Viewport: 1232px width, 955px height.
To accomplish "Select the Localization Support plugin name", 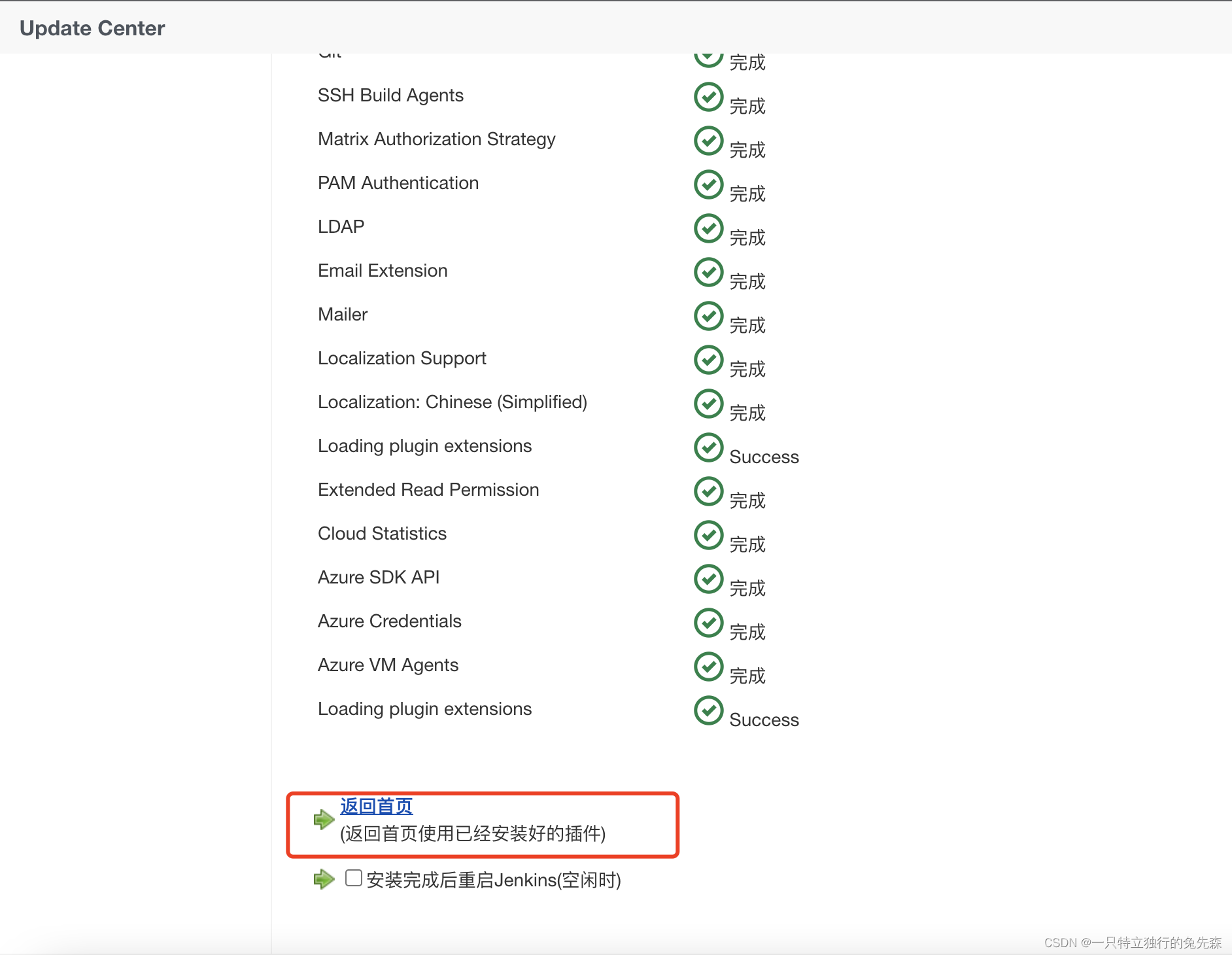I will click(402, 358).
